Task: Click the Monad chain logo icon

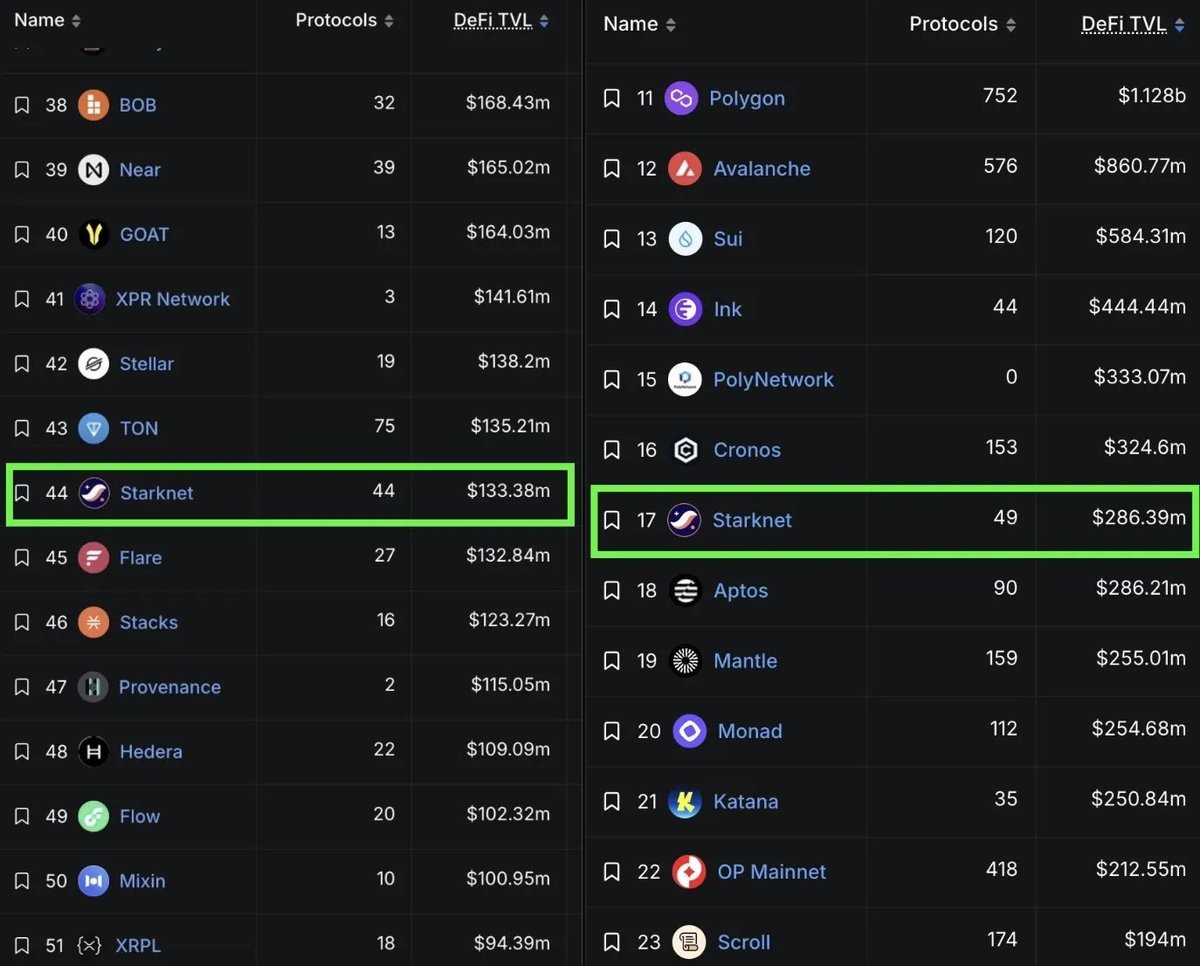Action: tap(690, 731)
